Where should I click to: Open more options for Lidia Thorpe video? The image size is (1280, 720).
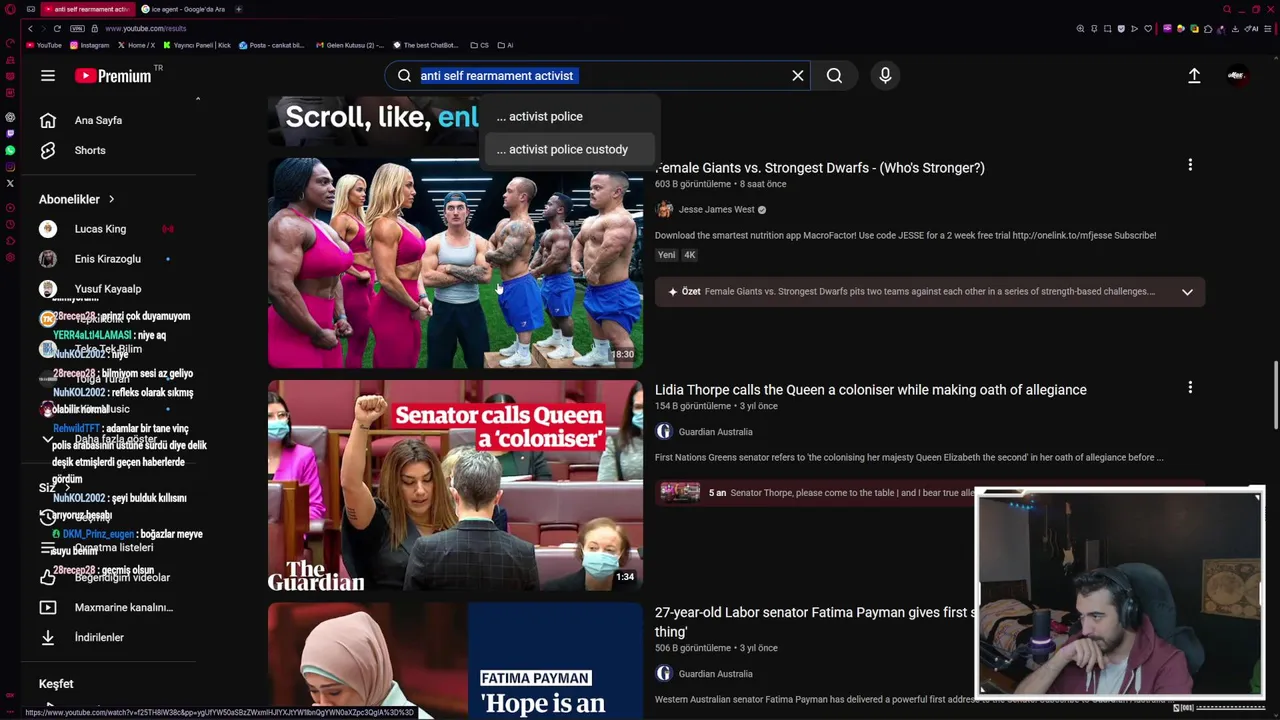1190,387
